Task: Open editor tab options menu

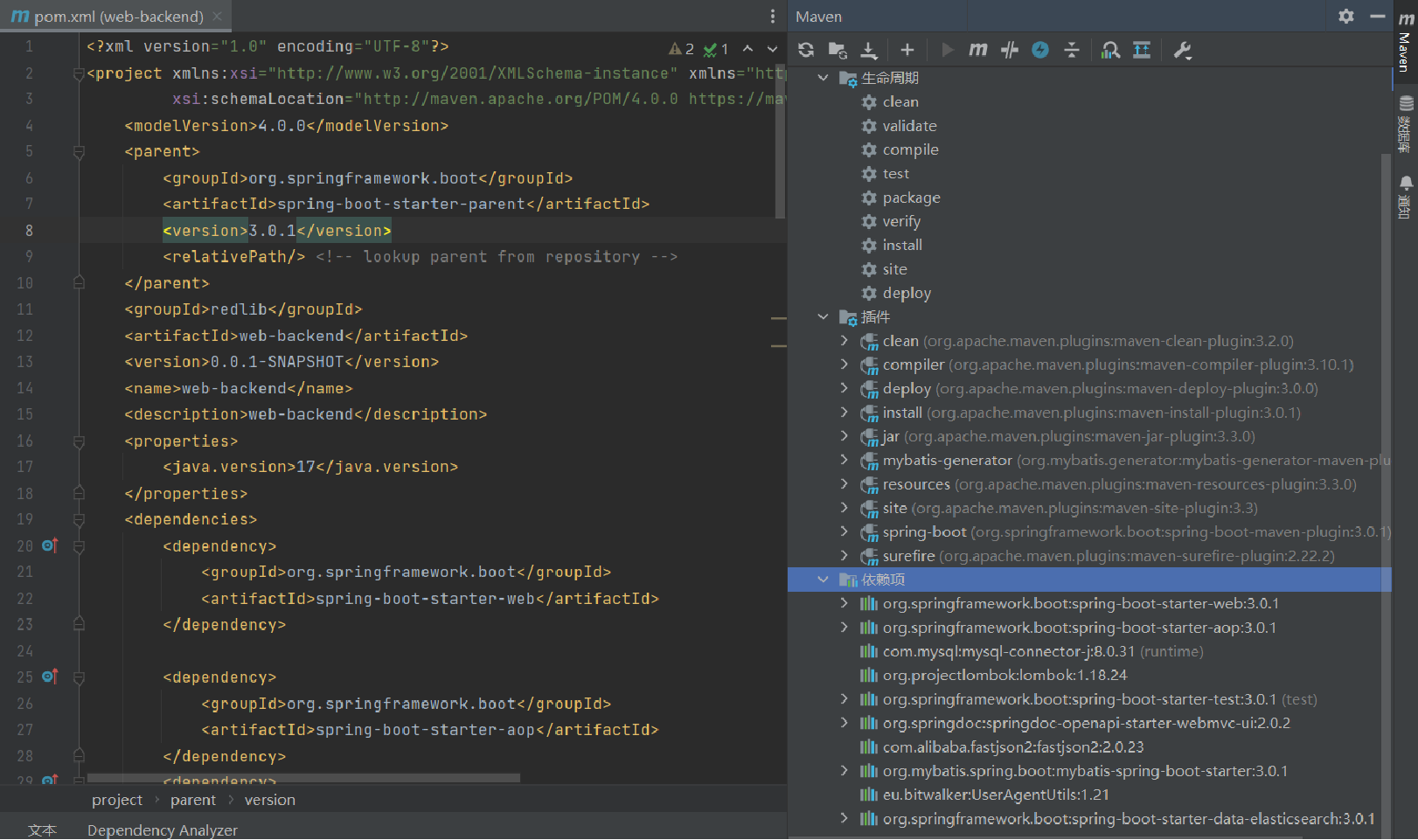Action: [772, 16]
